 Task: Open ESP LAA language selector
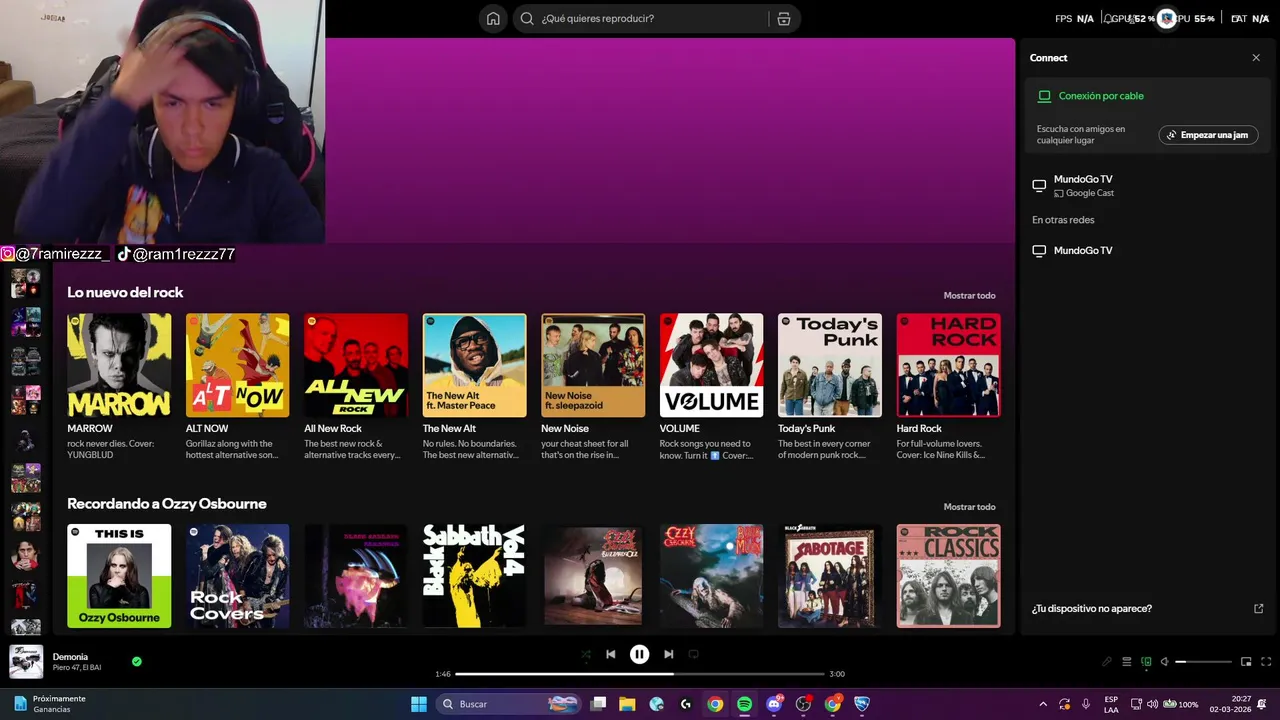point(1111,704)
